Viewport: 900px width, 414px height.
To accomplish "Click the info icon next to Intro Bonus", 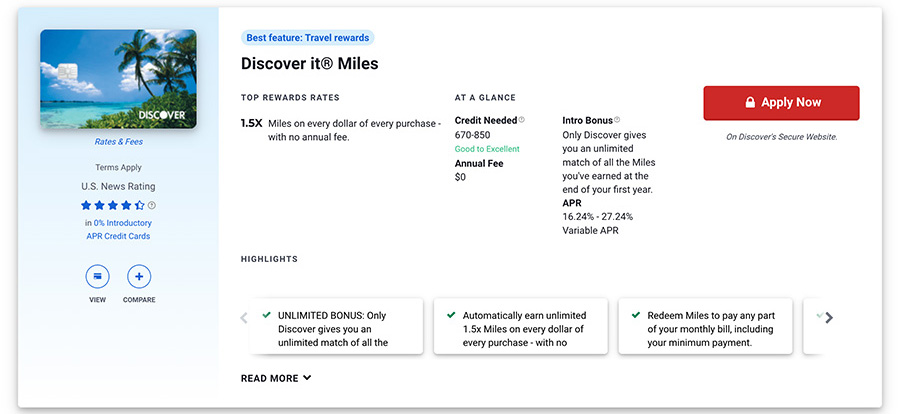I will [x=617, y=120].
